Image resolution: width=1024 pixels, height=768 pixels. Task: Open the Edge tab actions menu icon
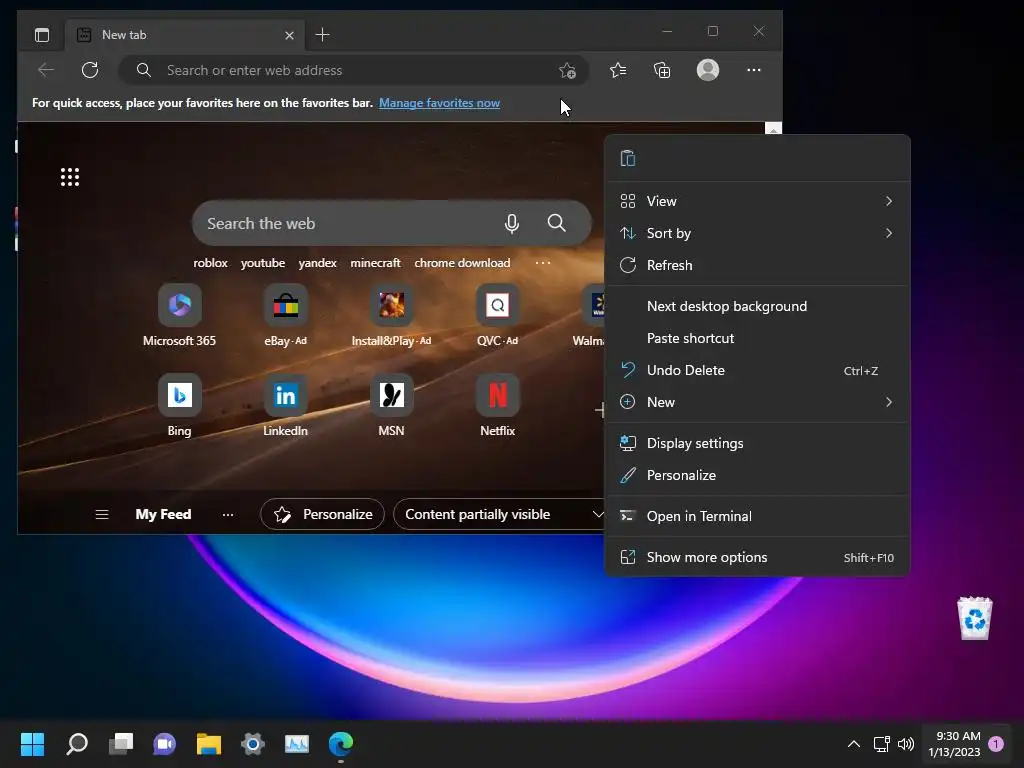pyautogui.click(x=42, y=35)
